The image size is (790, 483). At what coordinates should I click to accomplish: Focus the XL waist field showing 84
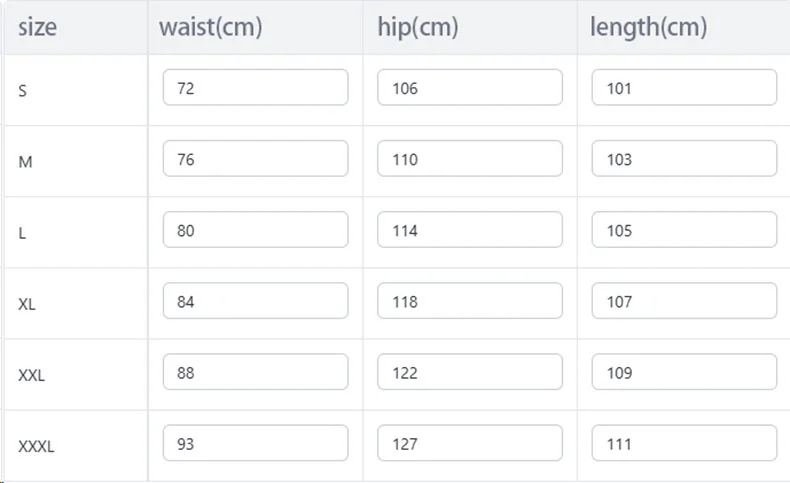pos(255,301)
